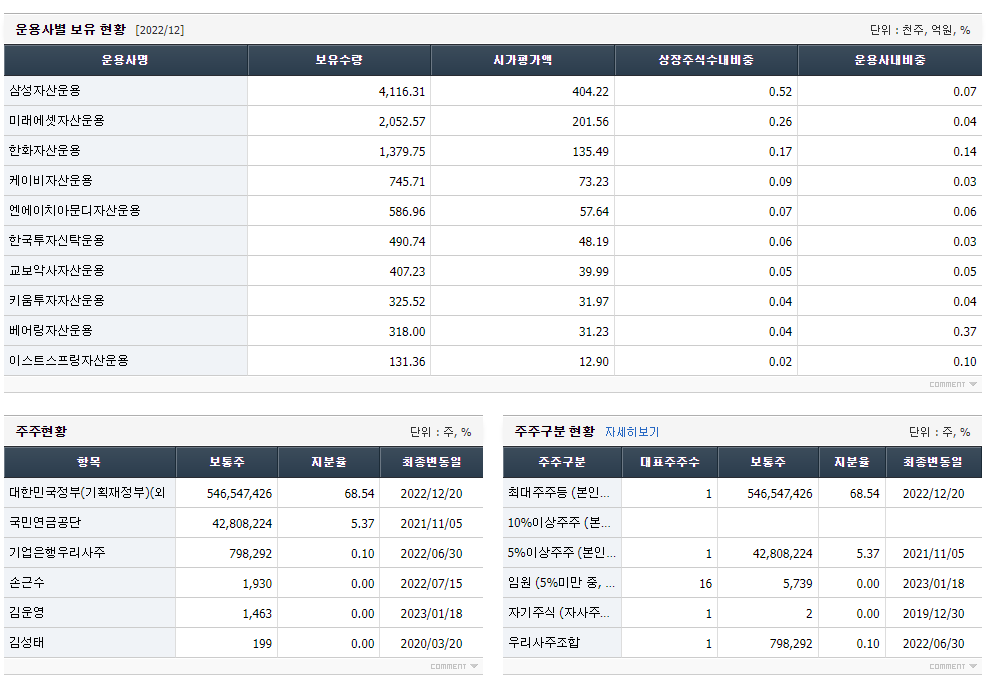Click the 운용사명 column header
Image resolution: width=989 pixels, height=690 pixels.
(x=126, y=60)
